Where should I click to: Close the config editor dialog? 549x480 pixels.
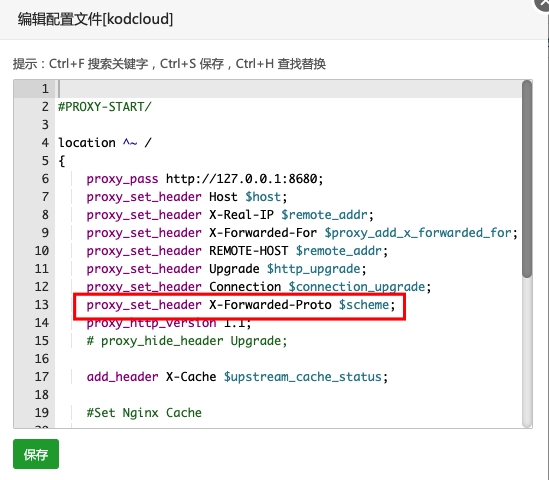pyautogui.click(x=543, y=4)
